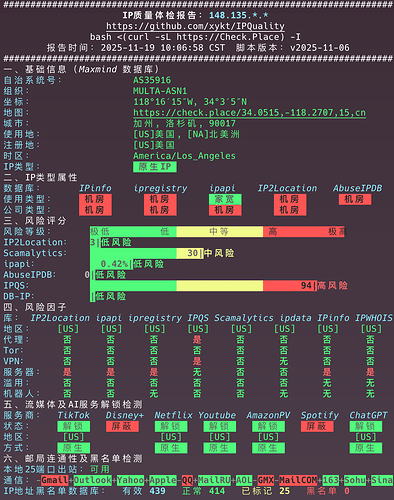This screenshot has height=500, width=394.
Task: Click the coordinates 118°16′15″W, 34°3′5″N
Action: click(190, 102)
